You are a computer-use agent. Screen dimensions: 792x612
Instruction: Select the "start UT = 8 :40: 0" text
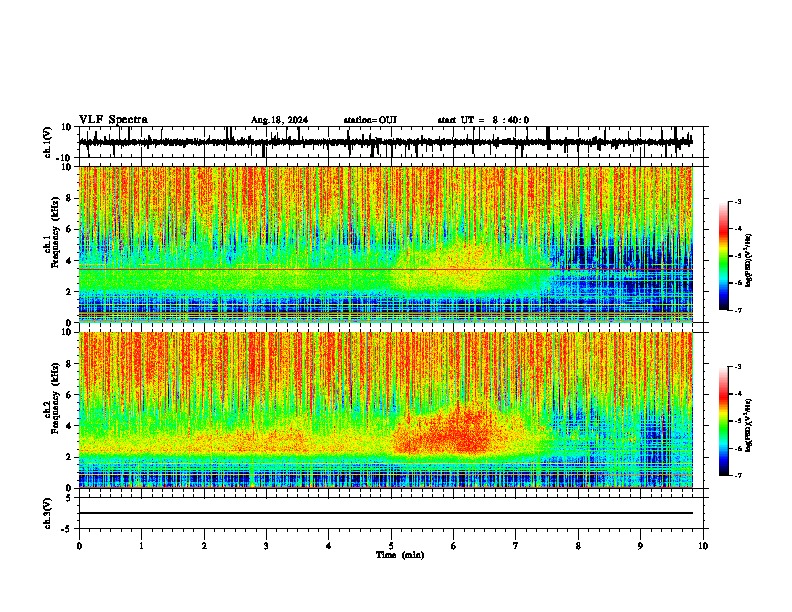[483, 120]
